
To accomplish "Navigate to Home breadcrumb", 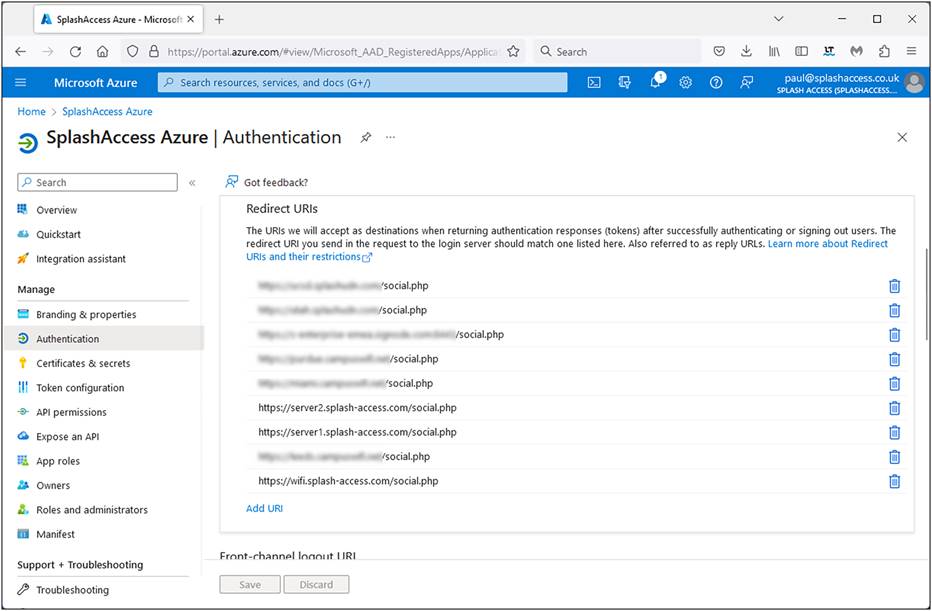I will [x=32, y=112].
